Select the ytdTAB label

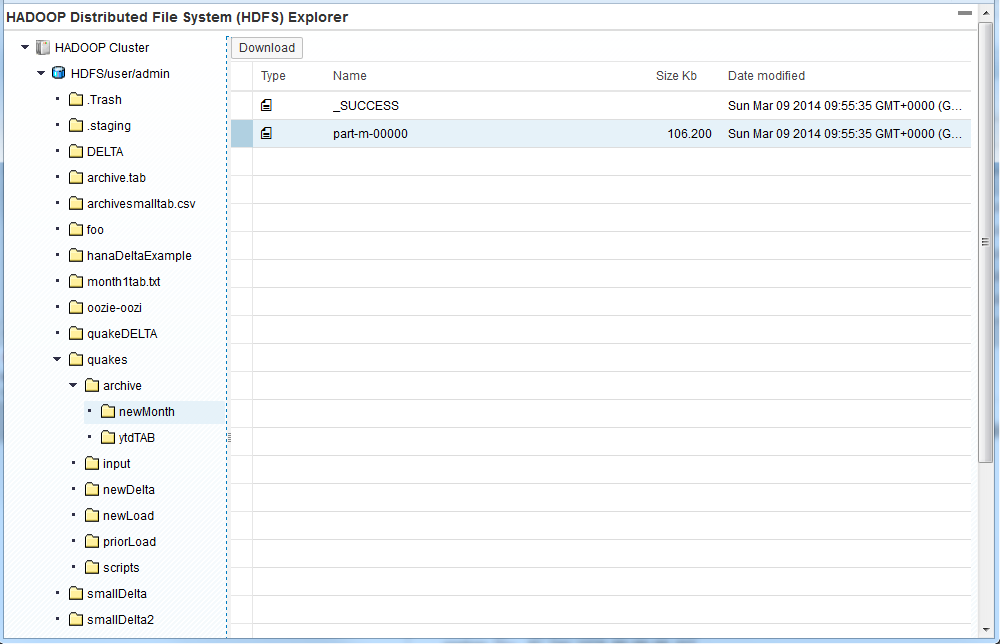[x=136, y=438]
